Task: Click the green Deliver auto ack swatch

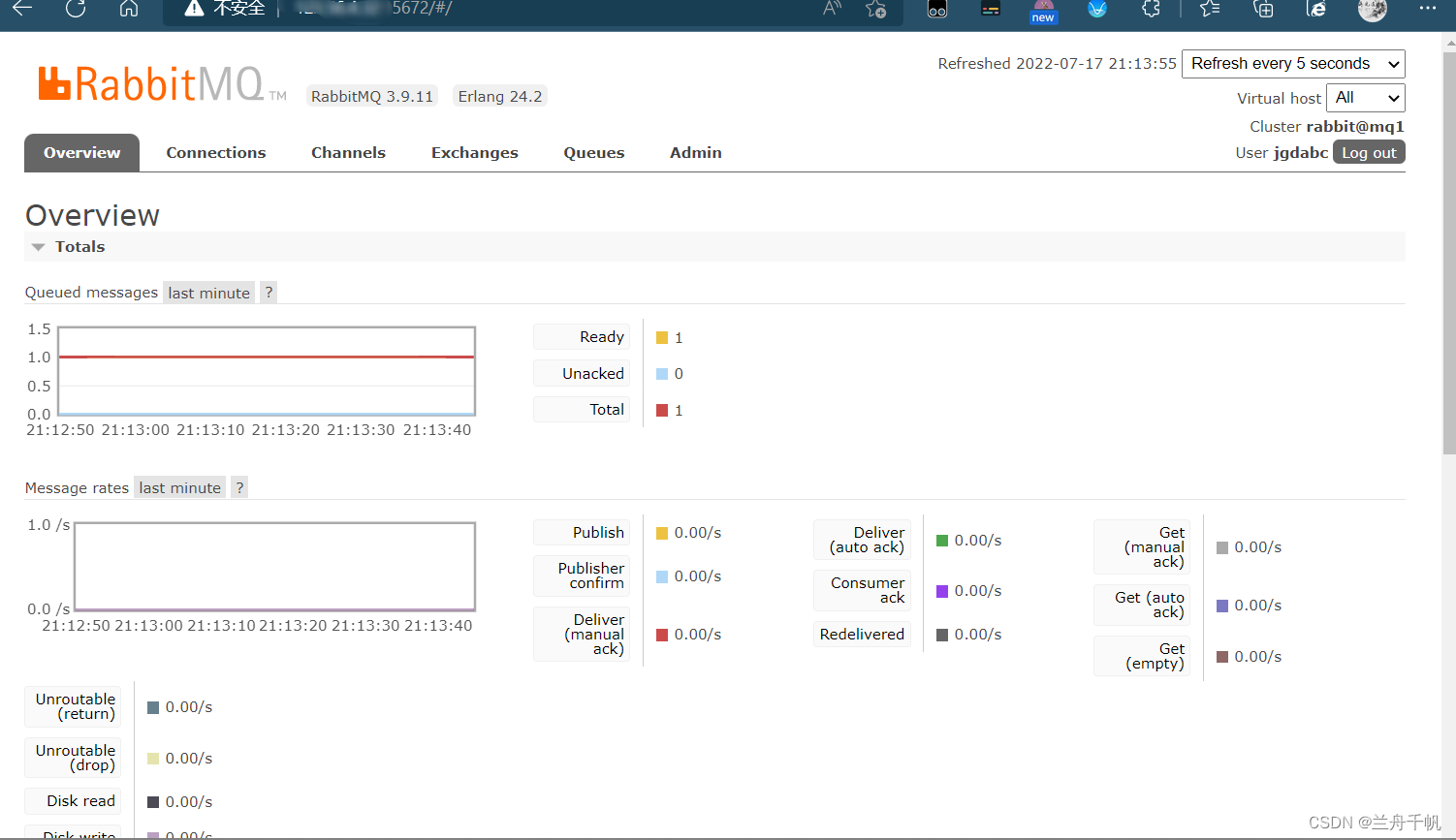Action: point(942,541)
